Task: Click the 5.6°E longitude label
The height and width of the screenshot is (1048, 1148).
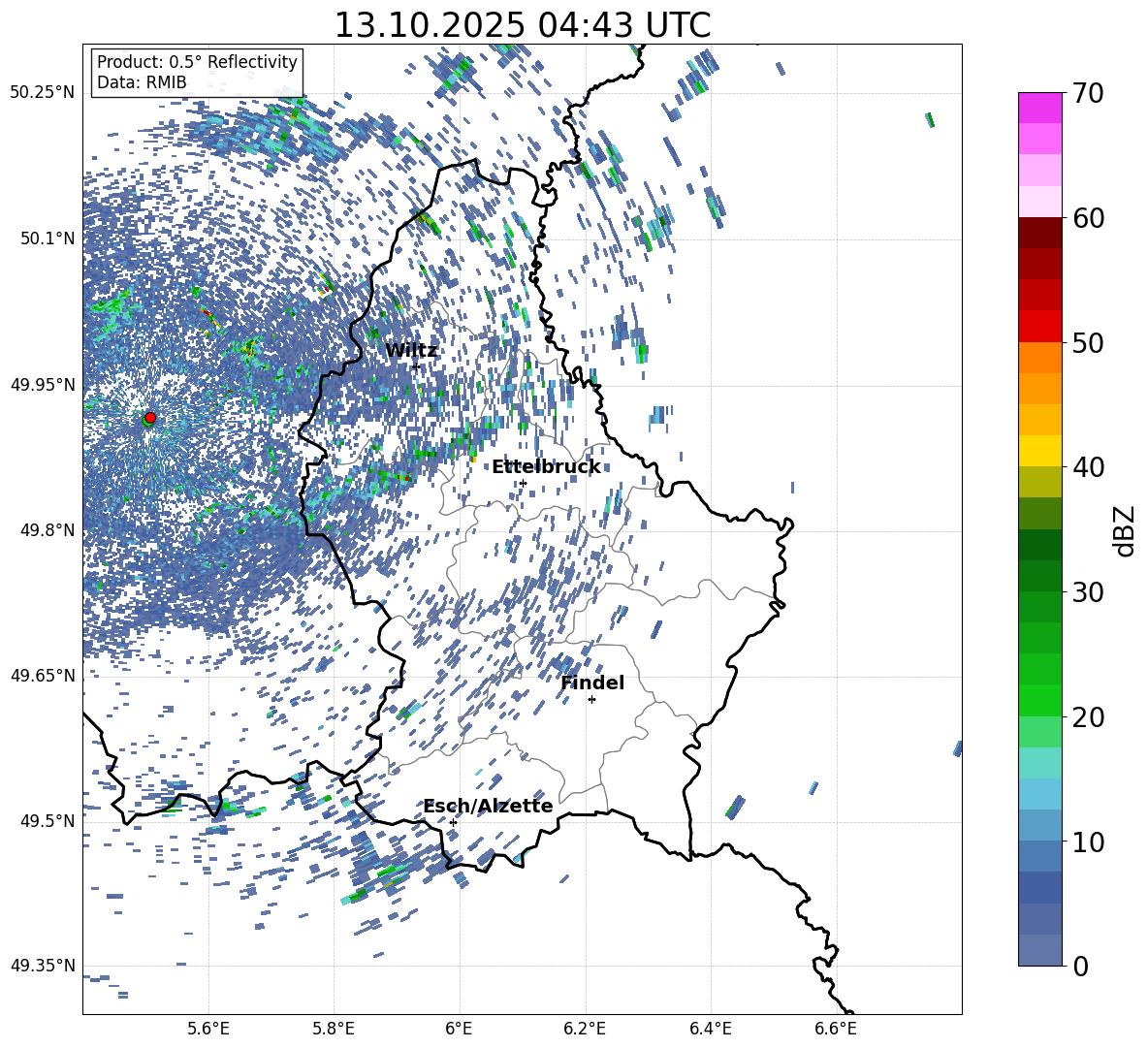Action: pos(208,1029)
